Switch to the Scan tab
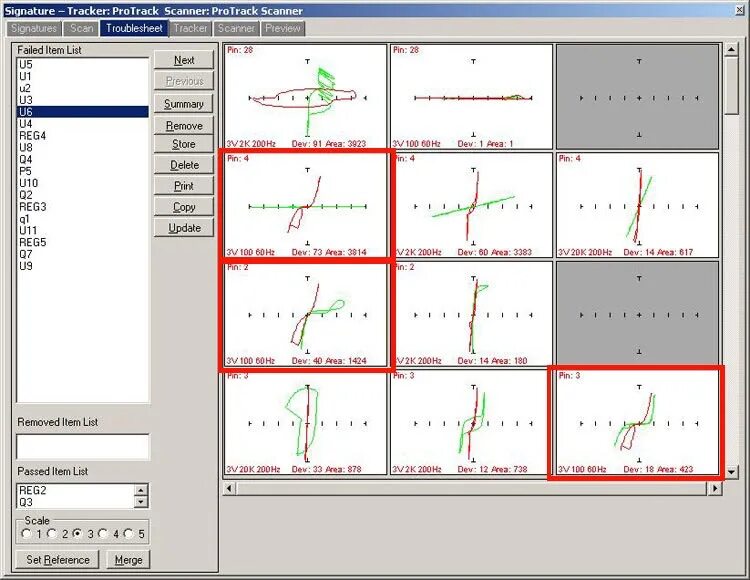Image resolution: width=750 pixels, height=580 pixels. (81, 28)
